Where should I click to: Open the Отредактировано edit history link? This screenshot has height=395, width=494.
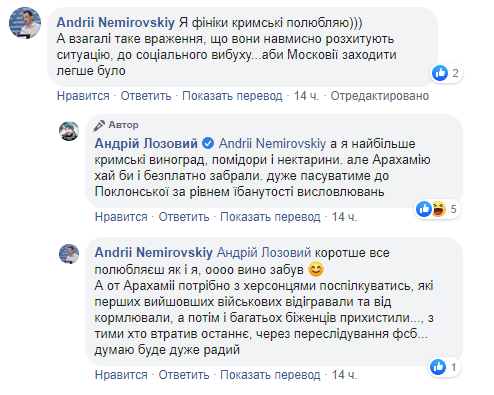380,96
